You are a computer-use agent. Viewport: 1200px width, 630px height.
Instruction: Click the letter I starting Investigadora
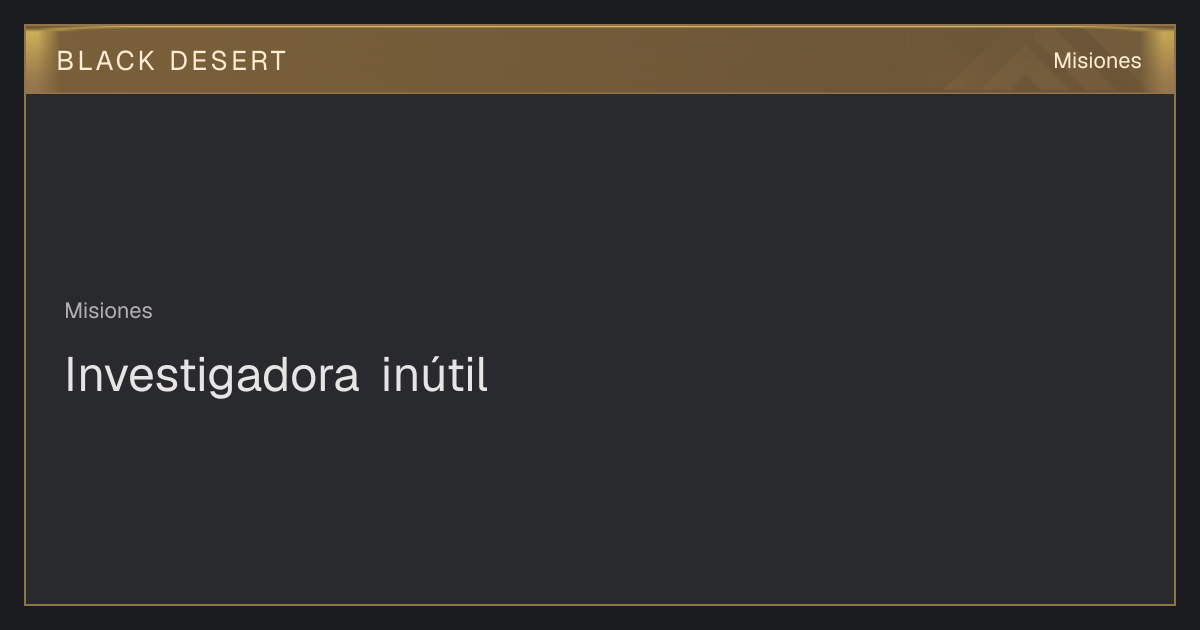click(x=69, y=376)
